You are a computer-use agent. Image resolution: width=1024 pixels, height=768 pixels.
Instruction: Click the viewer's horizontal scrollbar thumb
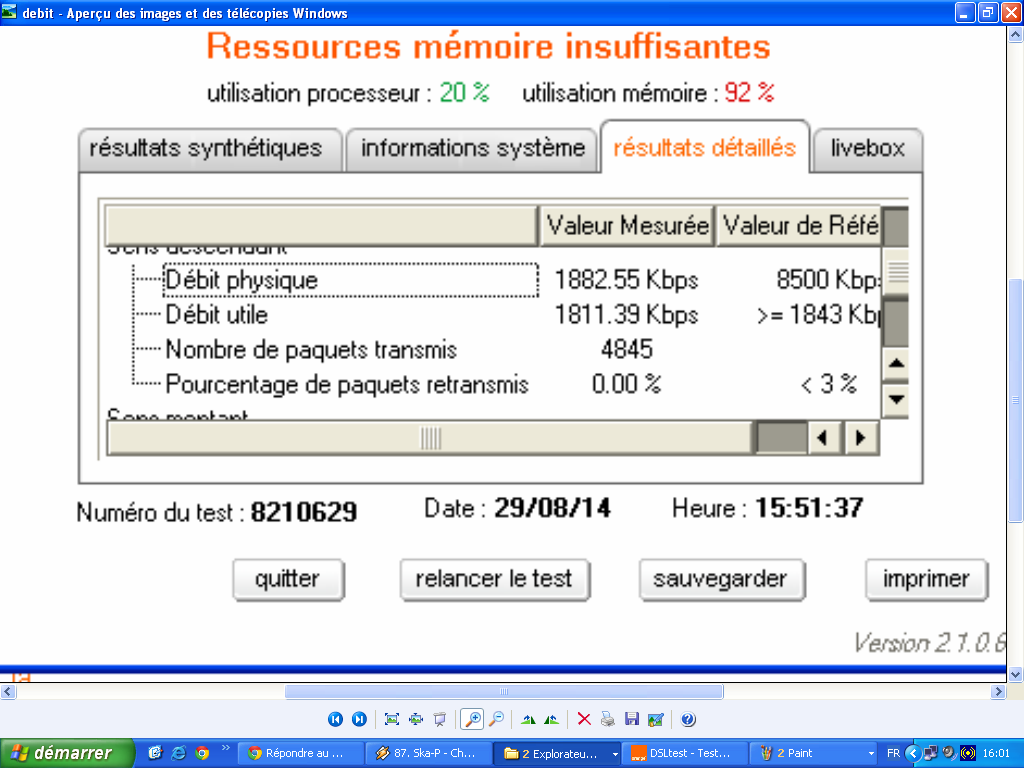[x=503, y=692]
